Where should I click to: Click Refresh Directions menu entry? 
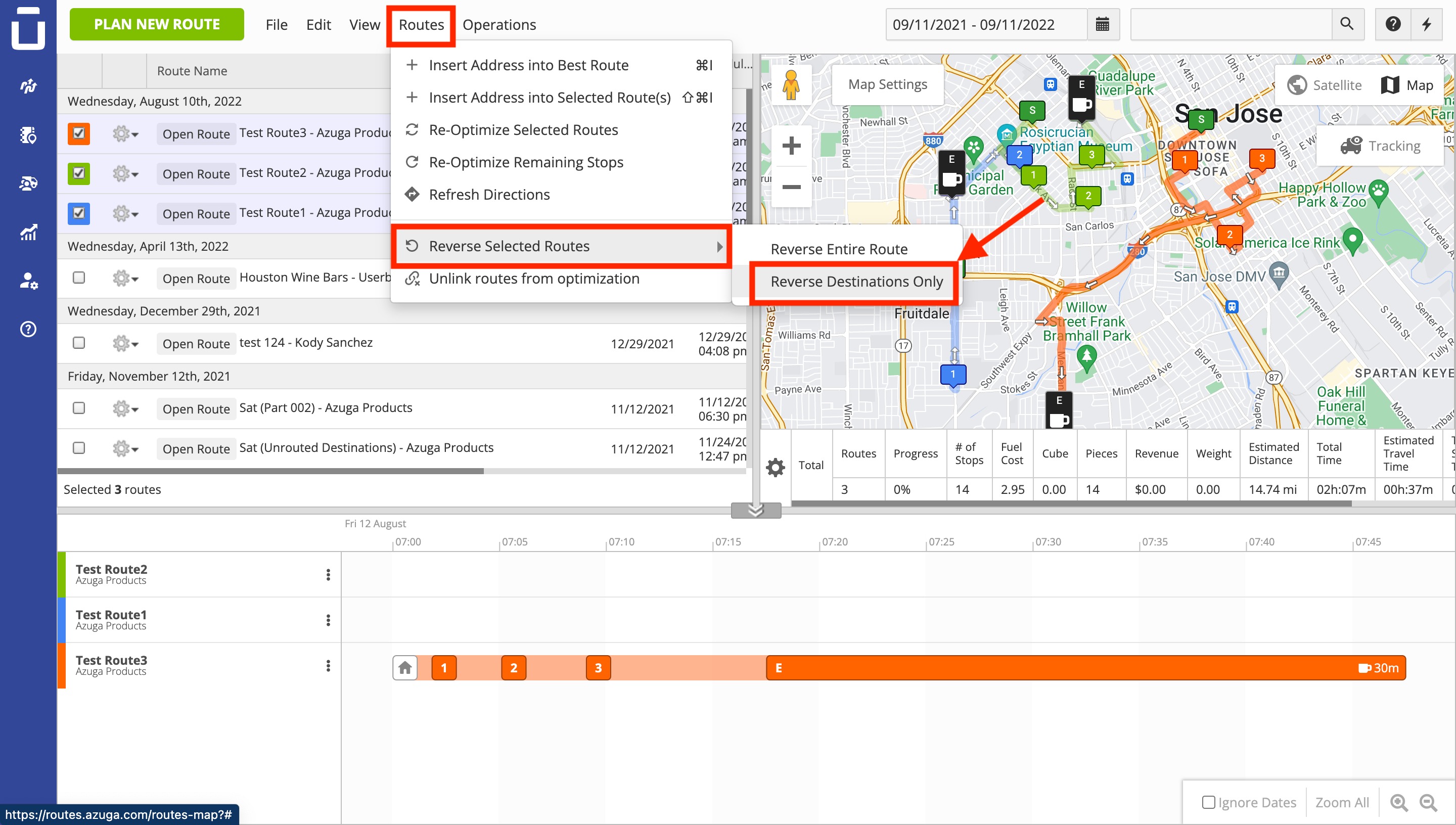pos(489,194)
